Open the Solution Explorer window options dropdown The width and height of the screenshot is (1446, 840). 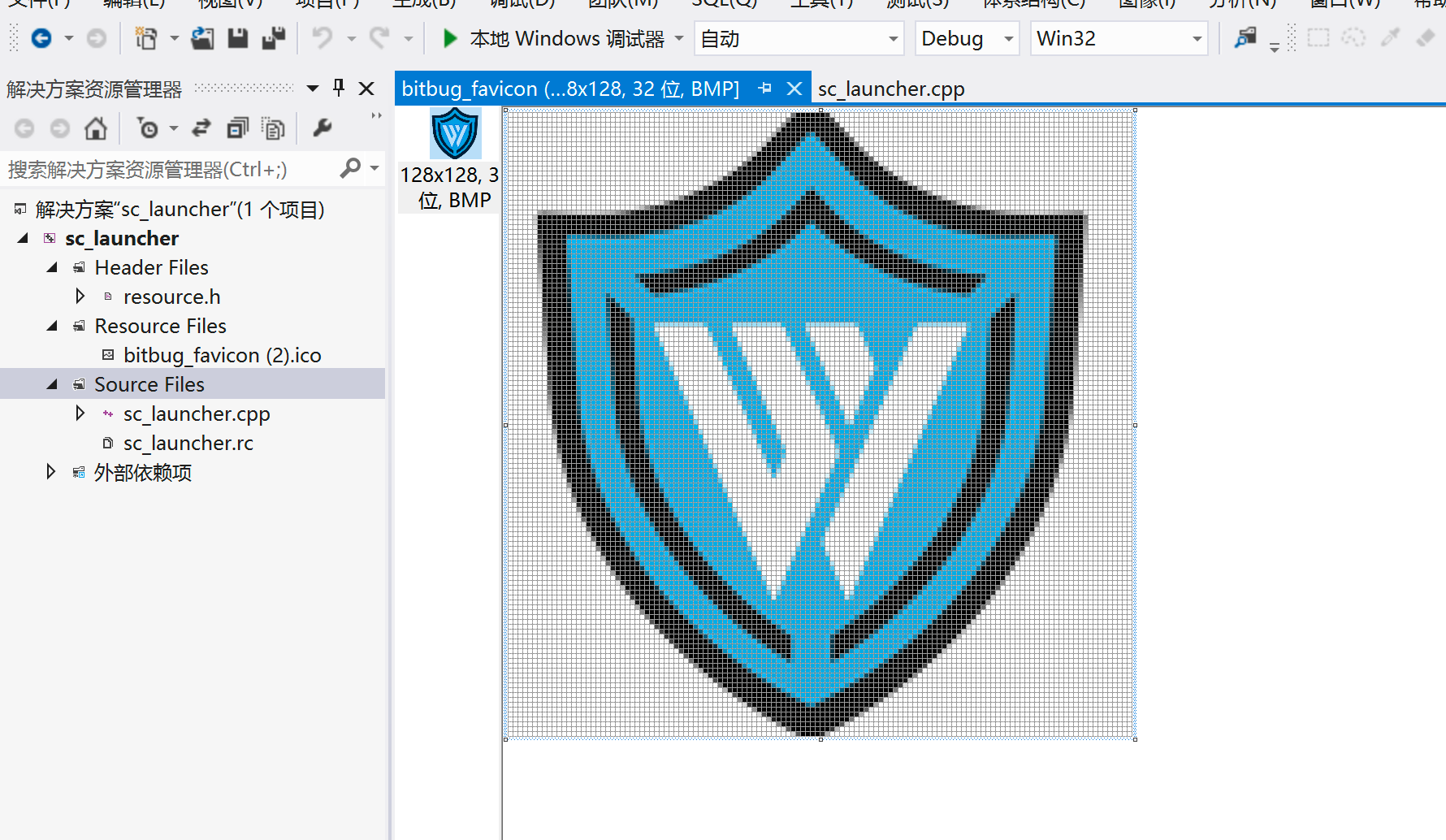click(313, 89)
